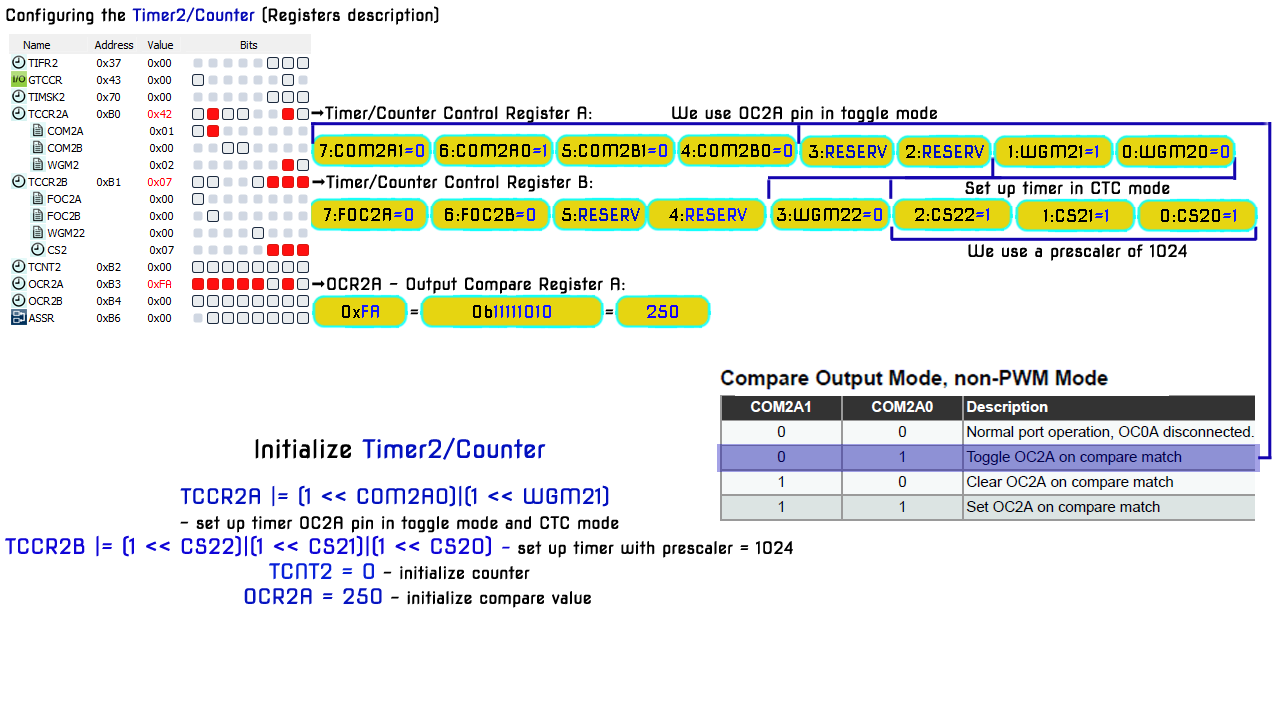This screenshot has height=720, width=1280.
Task: Collapse the TCCR2B register entry
Action: point(20,182)
